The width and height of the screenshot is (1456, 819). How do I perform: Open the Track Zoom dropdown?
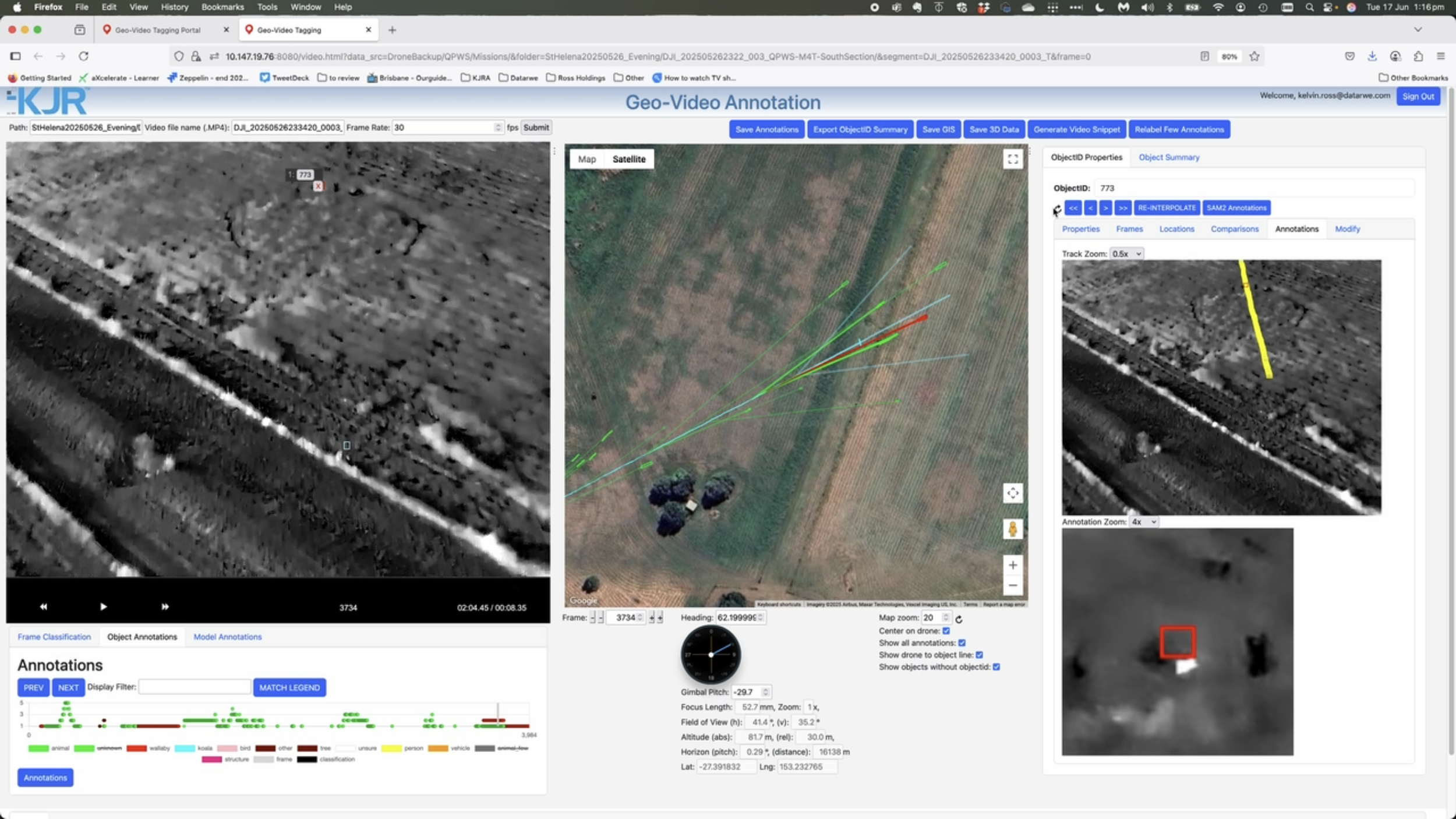click(x=1126, y=254)
